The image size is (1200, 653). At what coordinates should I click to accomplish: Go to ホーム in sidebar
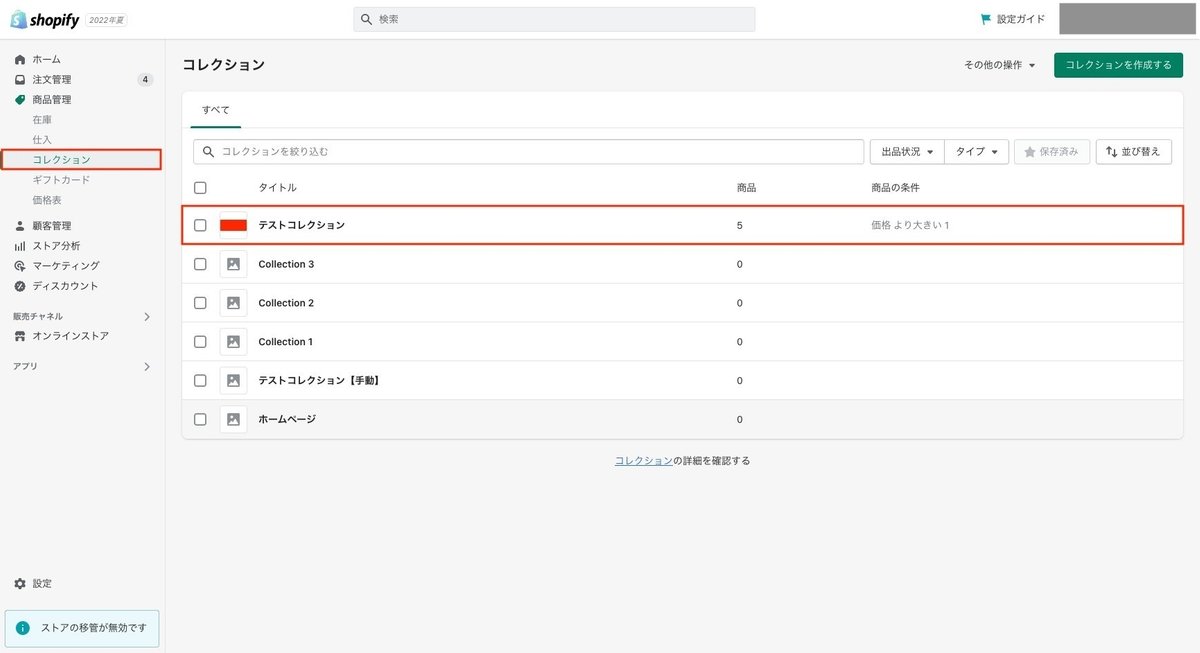coord(46,60)
